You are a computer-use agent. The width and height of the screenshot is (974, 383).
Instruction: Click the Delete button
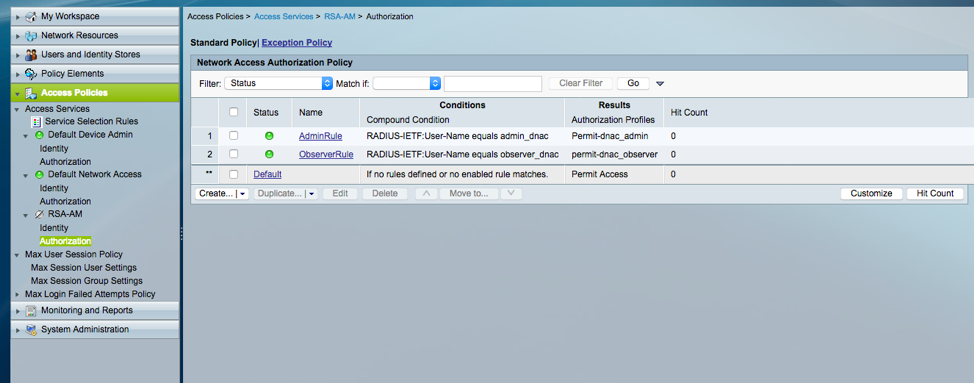click(385, 194)
